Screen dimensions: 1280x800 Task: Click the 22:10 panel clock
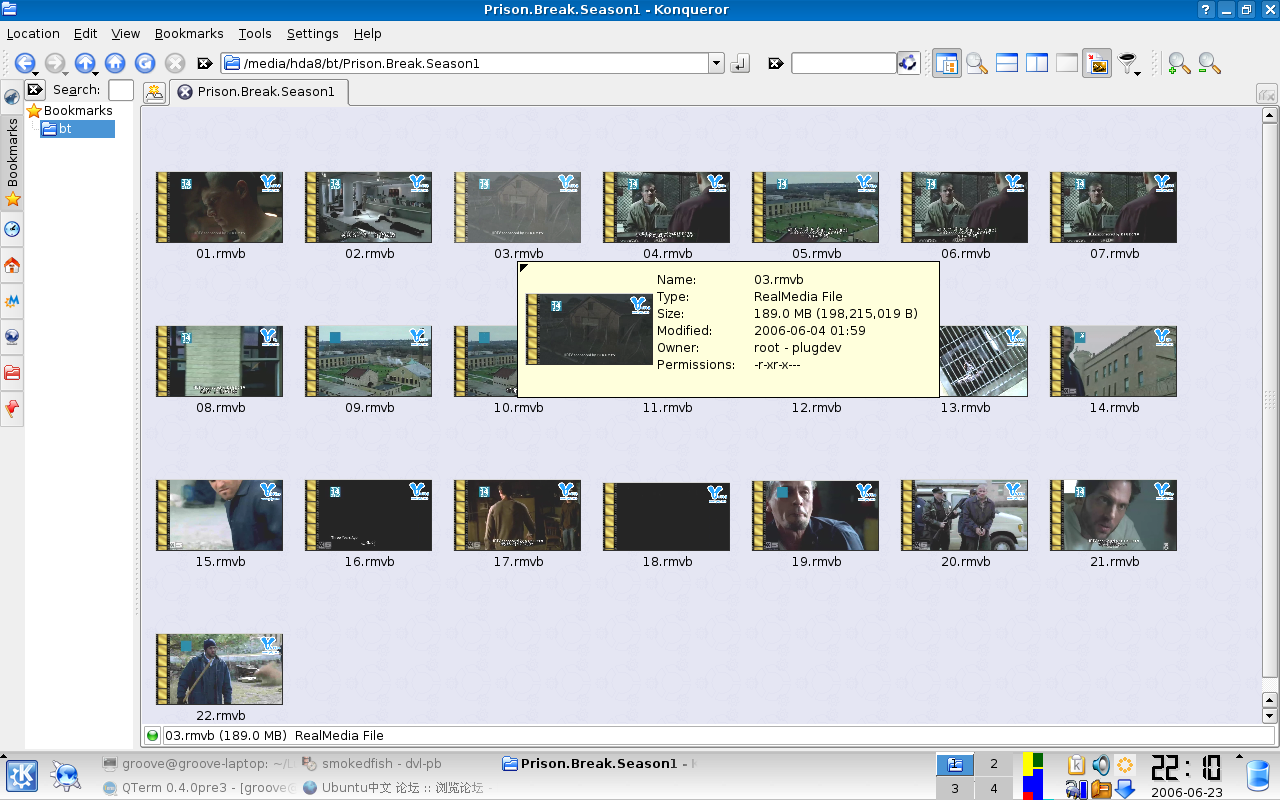point(1186,768)
